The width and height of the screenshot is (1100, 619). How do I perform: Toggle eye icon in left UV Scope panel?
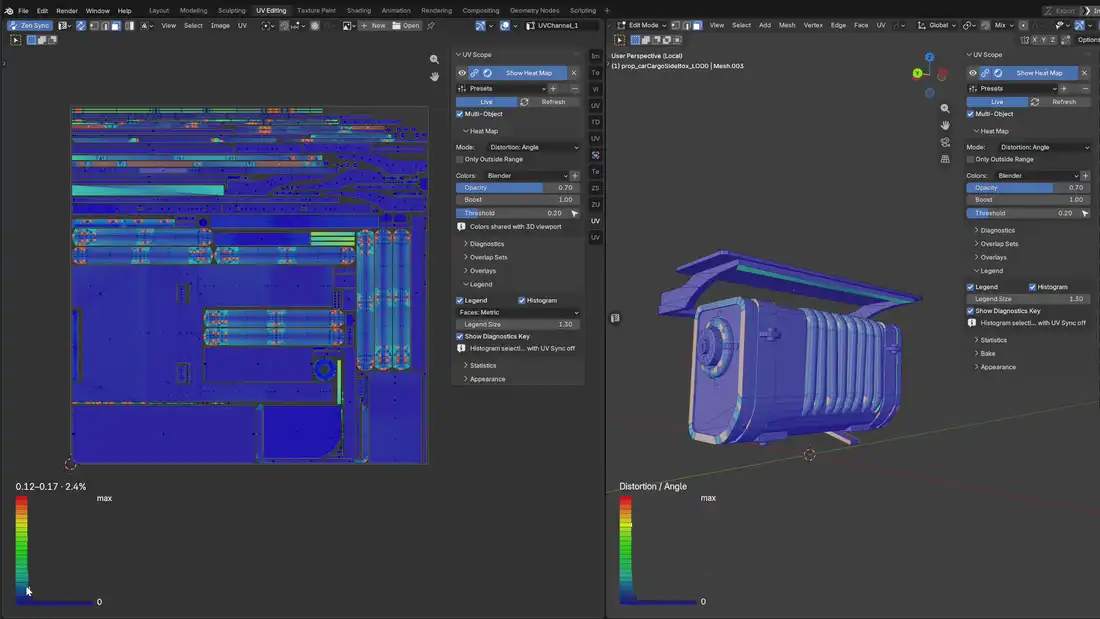[462, 73]
